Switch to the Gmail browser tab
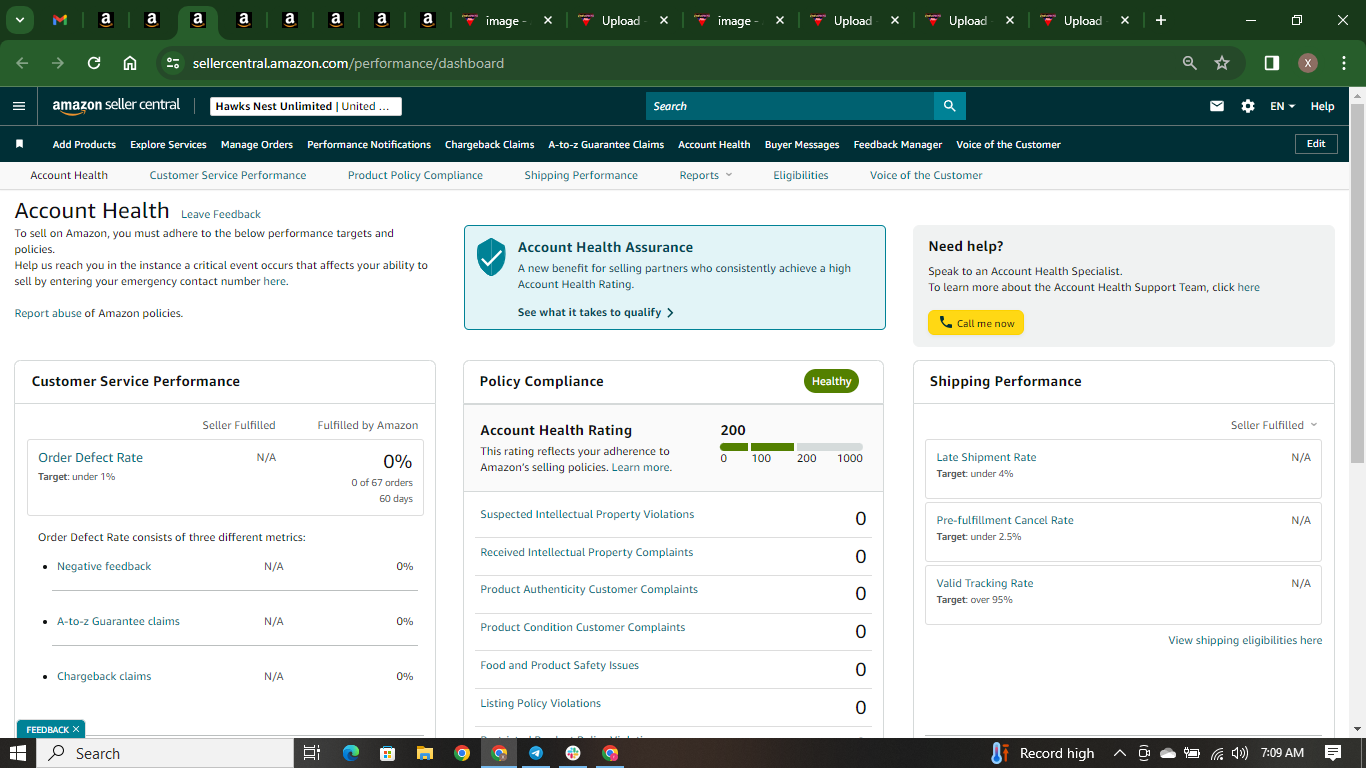The height and width of the screenshot is (768, 1366). (60, 20)
